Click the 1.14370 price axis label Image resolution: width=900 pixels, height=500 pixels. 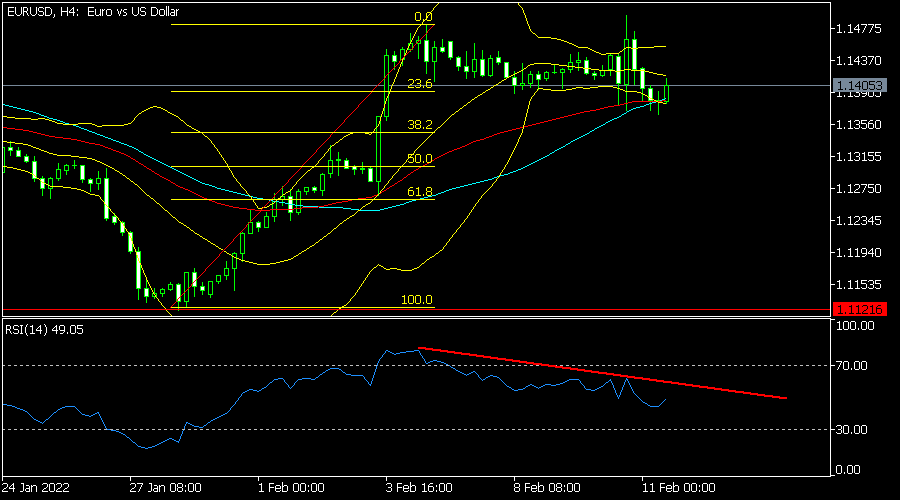point(859,60)
